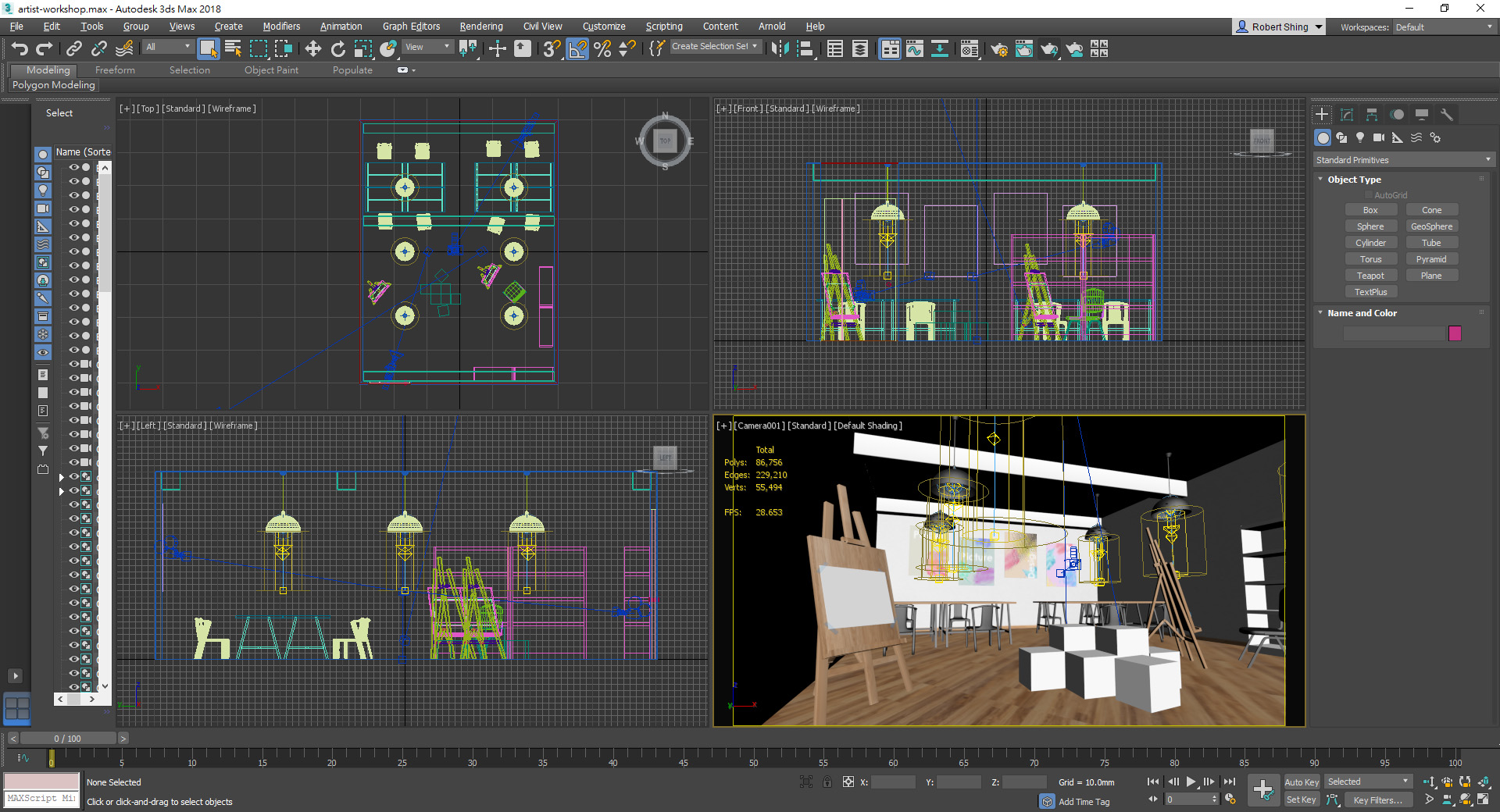Click the Mirror tool icon
Viewport: 1500px width, 812px height.
(x=779, y=49)
